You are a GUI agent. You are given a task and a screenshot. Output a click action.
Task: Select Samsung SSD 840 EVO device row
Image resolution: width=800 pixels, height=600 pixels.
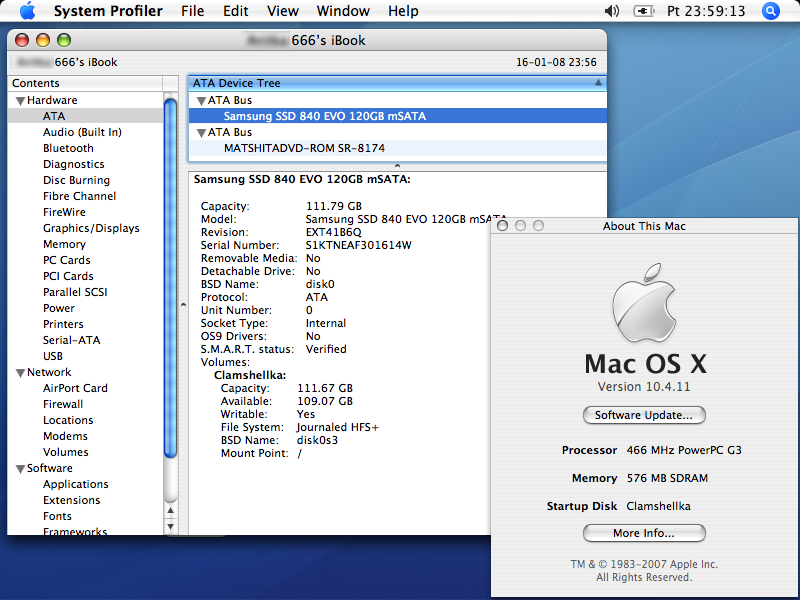coord(398,116)
